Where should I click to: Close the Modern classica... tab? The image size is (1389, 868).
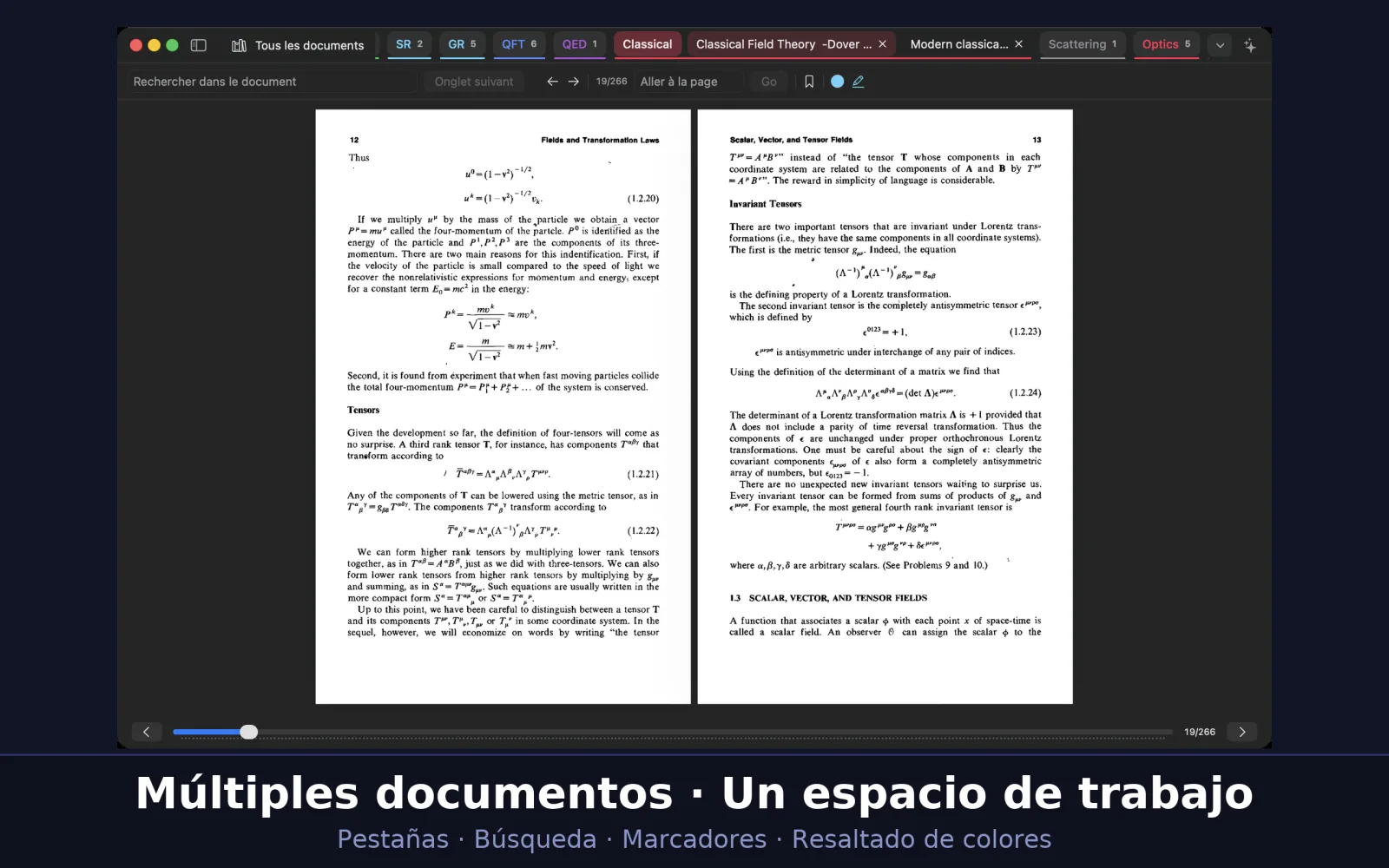[x=1019, y=44]
